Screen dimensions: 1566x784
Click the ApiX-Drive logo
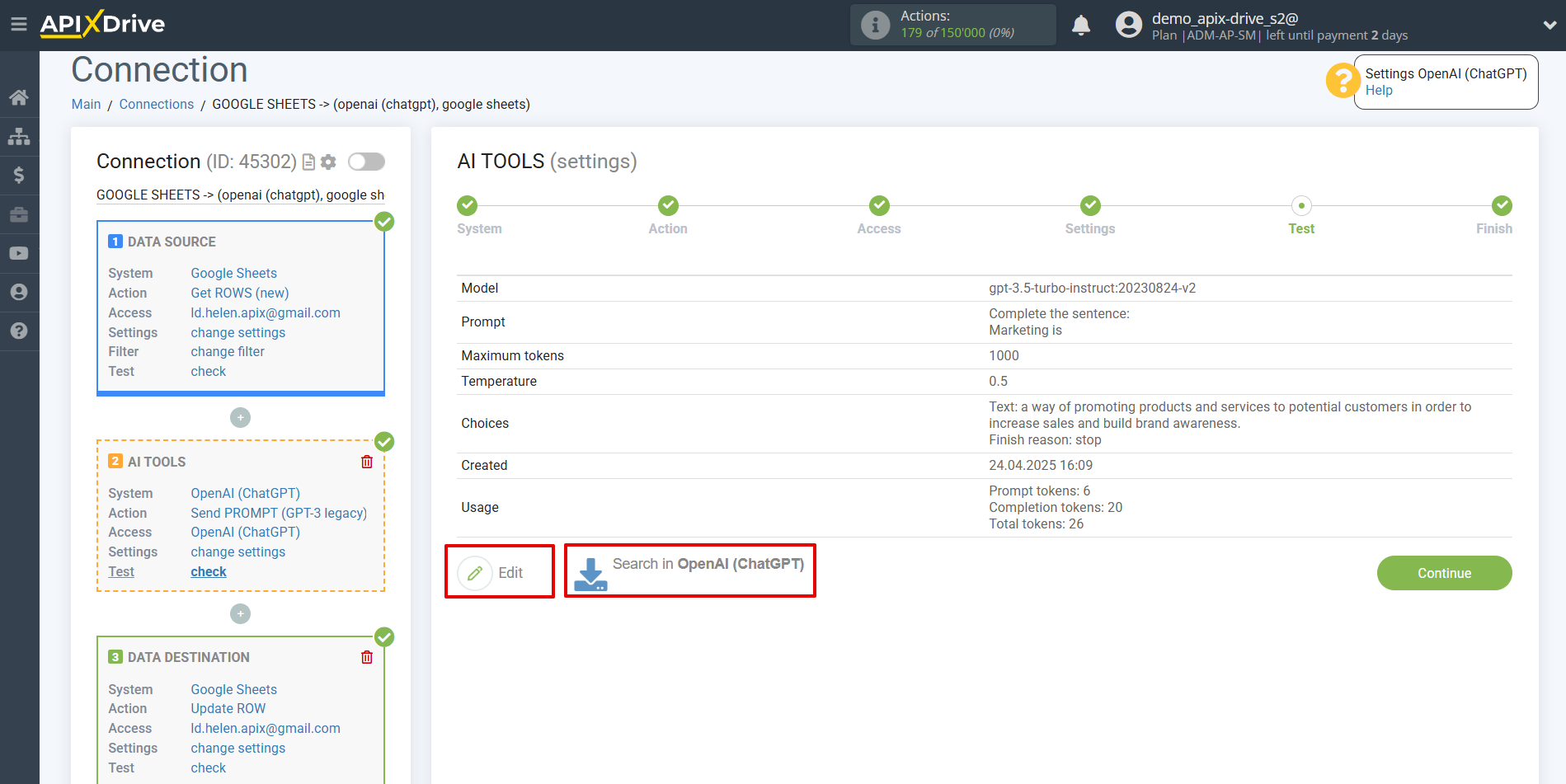click(x=102, y=24)
